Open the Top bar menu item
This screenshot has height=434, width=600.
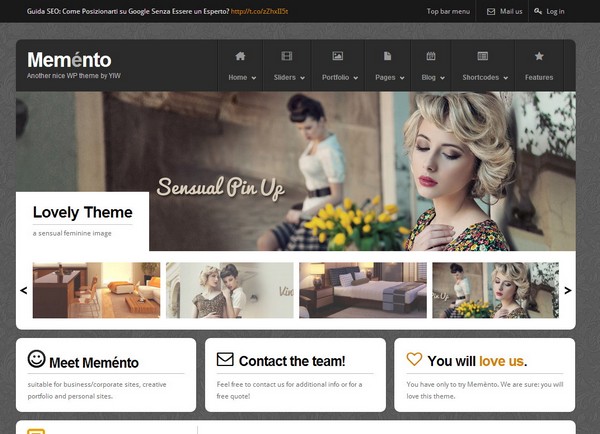[447, 11]
